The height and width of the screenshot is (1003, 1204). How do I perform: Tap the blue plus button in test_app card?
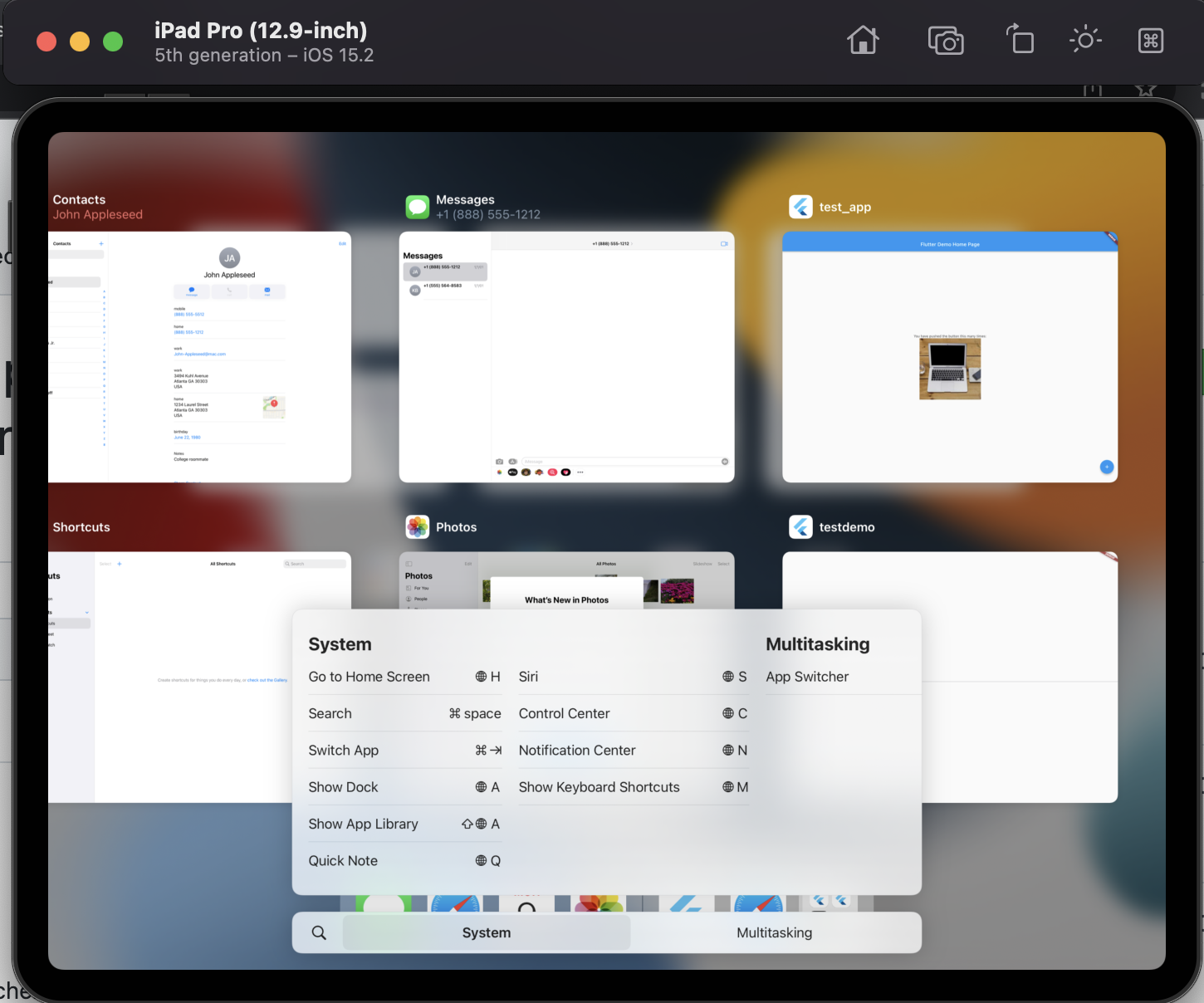click(1106, 467)
